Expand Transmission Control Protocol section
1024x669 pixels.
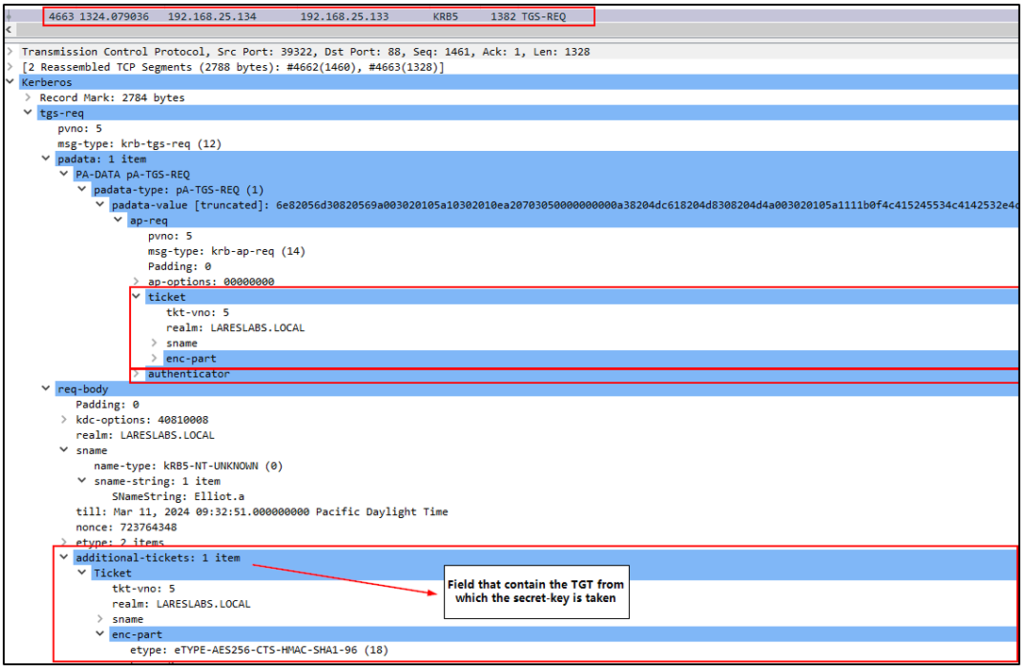tap(10, 52)
